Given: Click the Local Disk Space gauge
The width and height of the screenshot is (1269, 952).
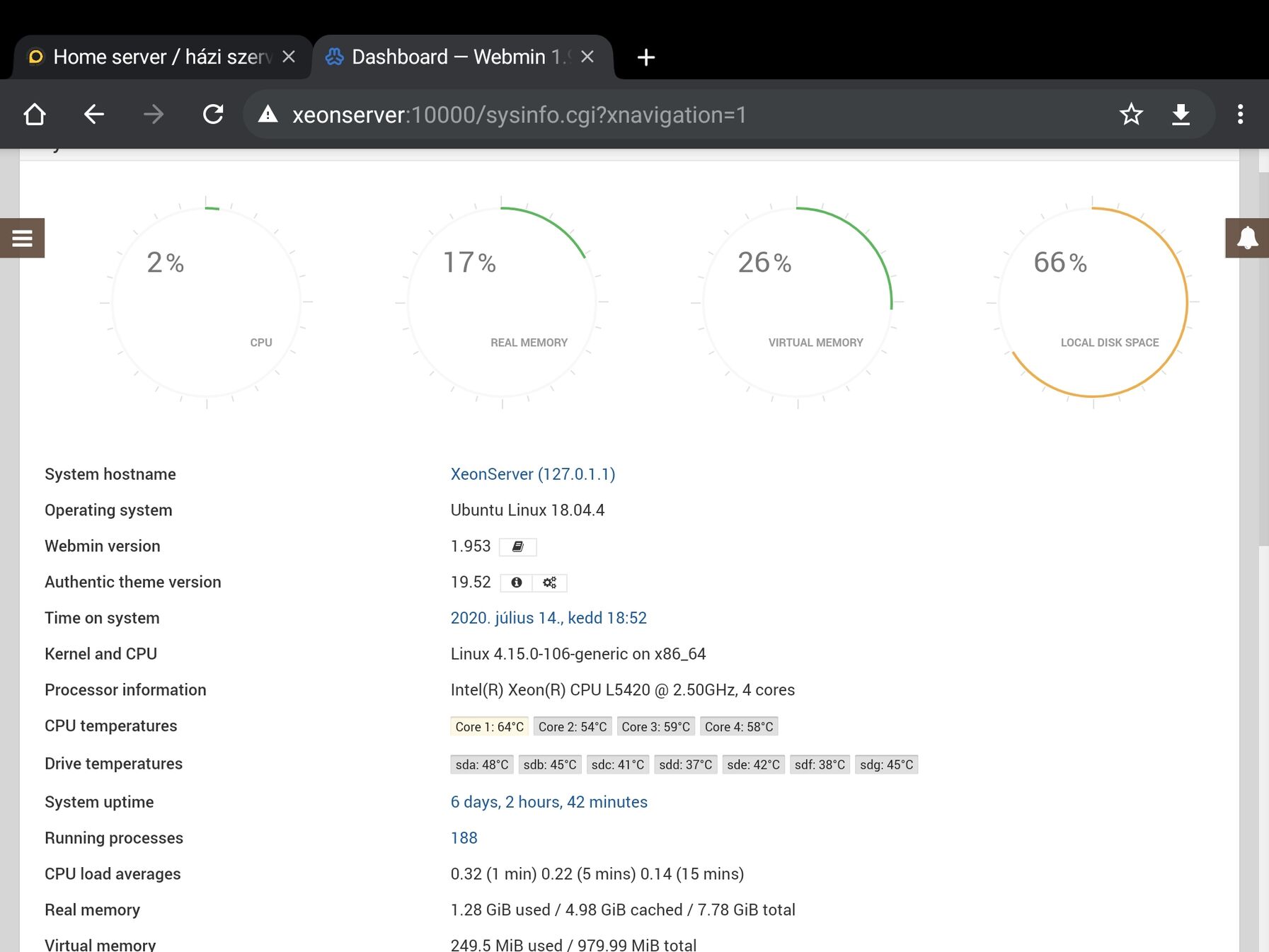Looking at the screenshot, I should point(1093,302).
